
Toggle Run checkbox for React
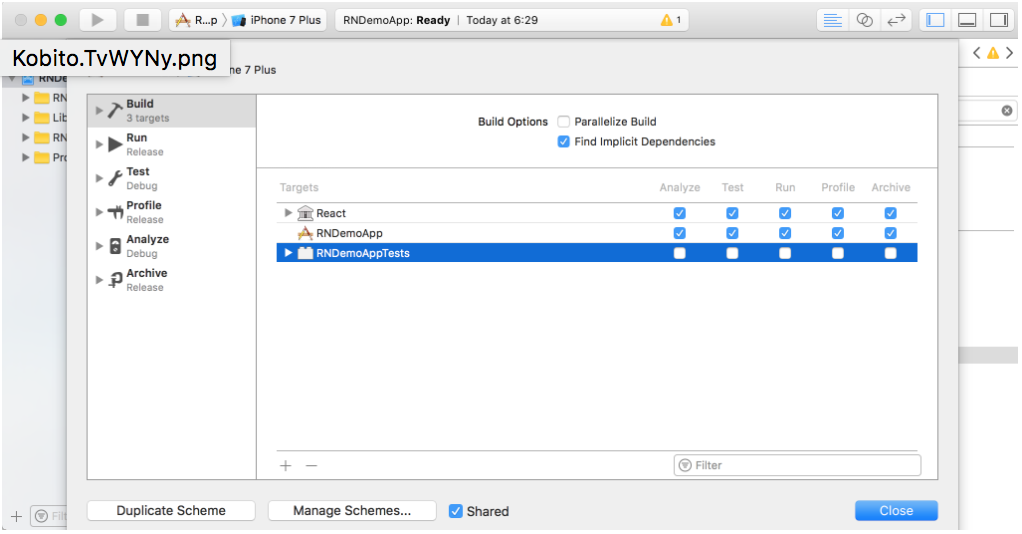(x=785, y=213)
